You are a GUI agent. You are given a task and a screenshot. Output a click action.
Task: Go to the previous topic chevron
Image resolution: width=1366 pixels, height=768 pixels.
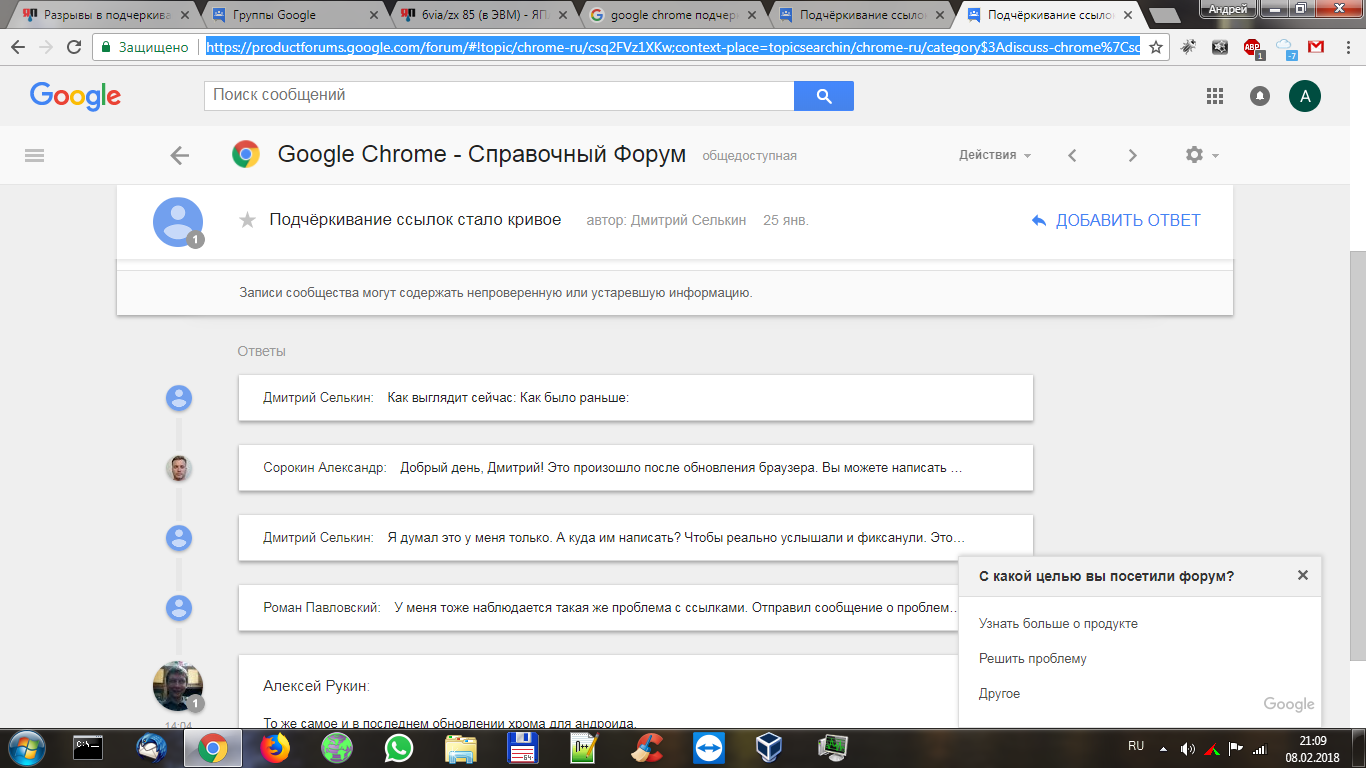(x=1072, y=155)
